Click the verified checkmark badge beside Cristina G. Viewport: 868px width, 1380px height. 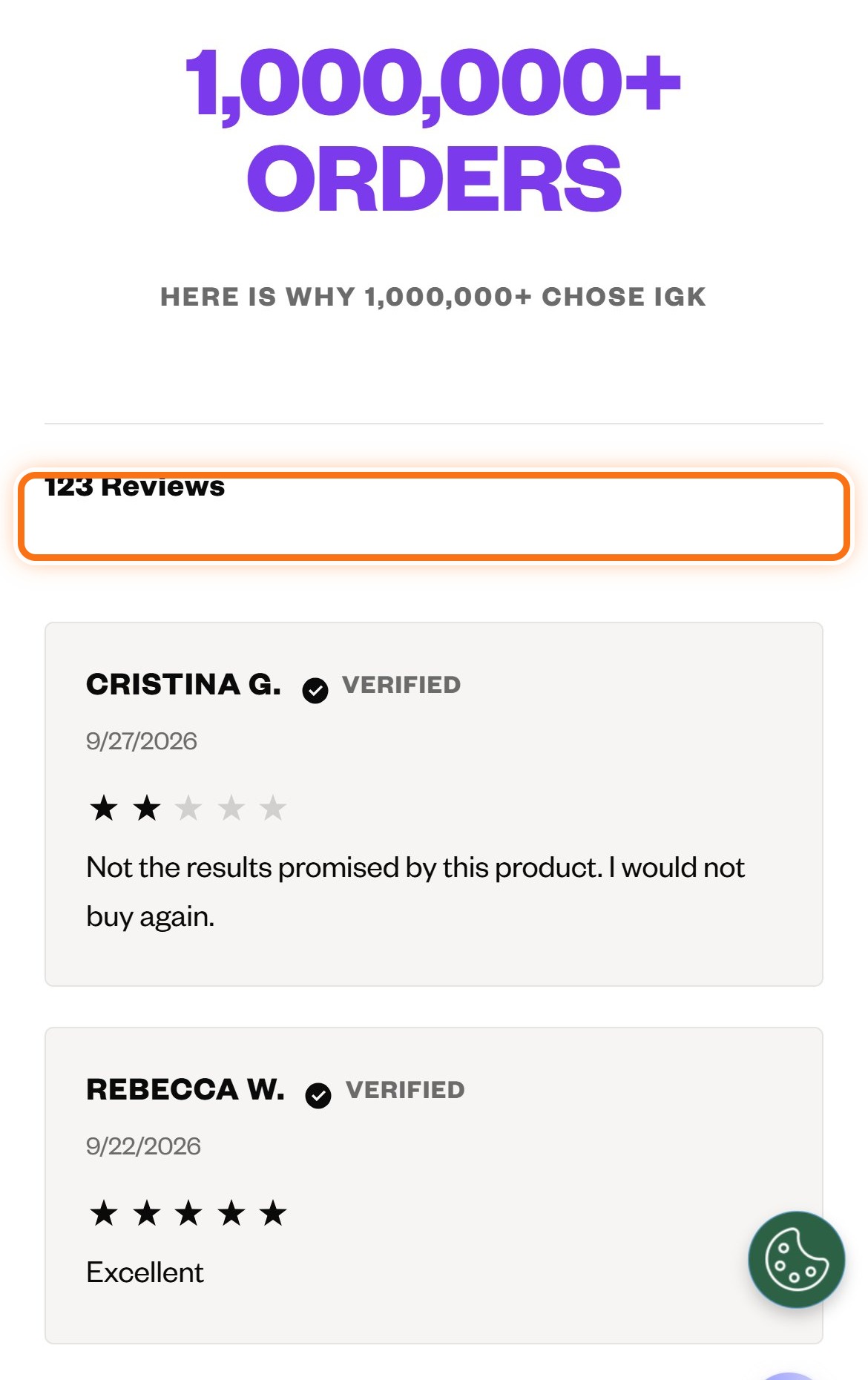pos(315,690)
